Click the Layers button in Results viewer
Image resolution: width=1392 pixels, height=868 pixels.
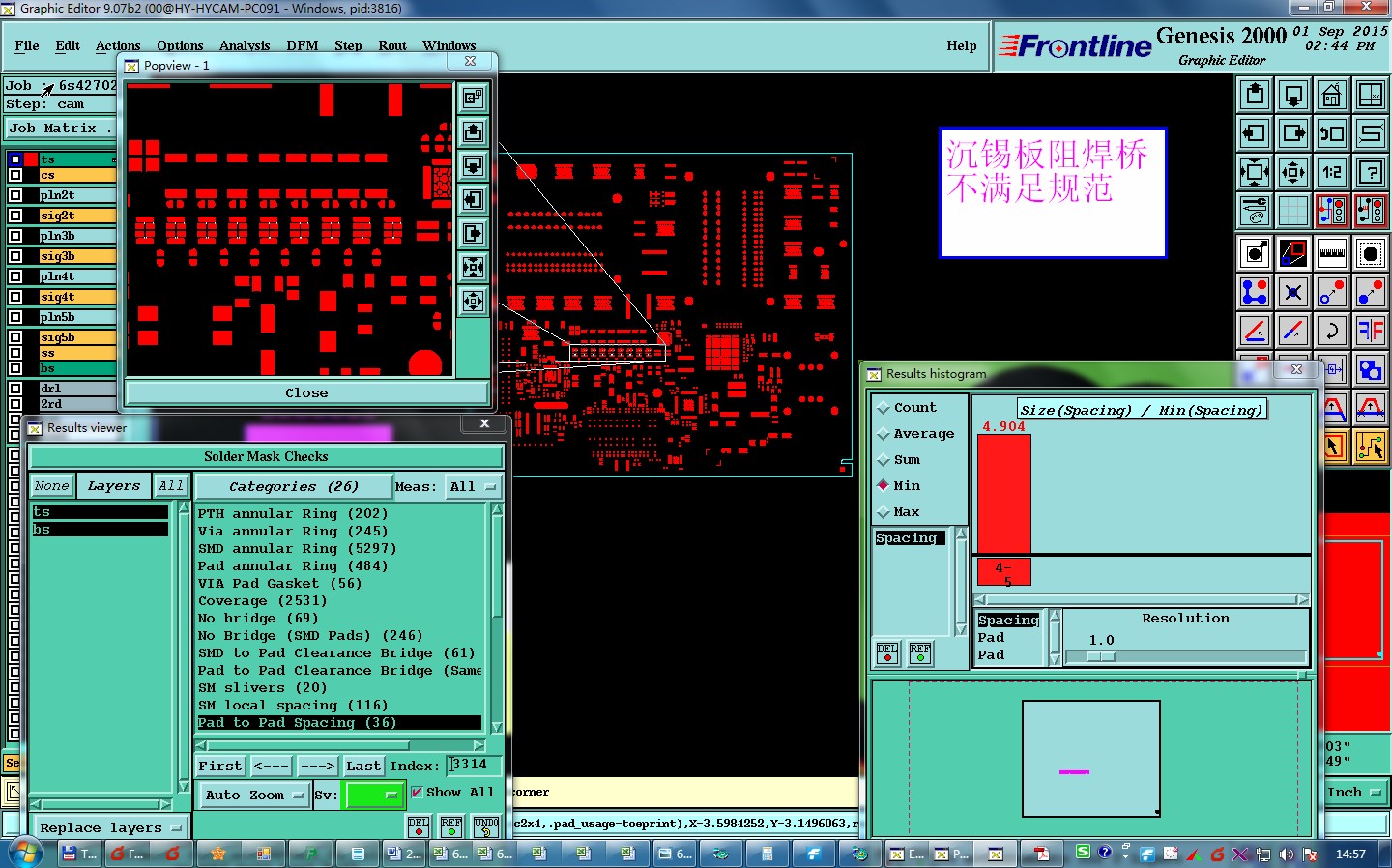tap(114, 486)
